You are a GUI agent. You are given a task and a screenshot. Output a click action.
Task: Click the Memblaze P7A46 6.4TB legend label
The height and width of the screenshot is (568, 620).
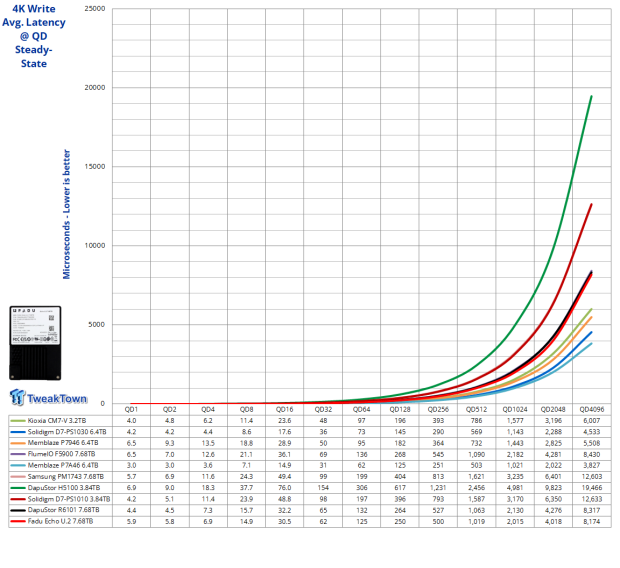pyautogui.click(x=63, y=466)
